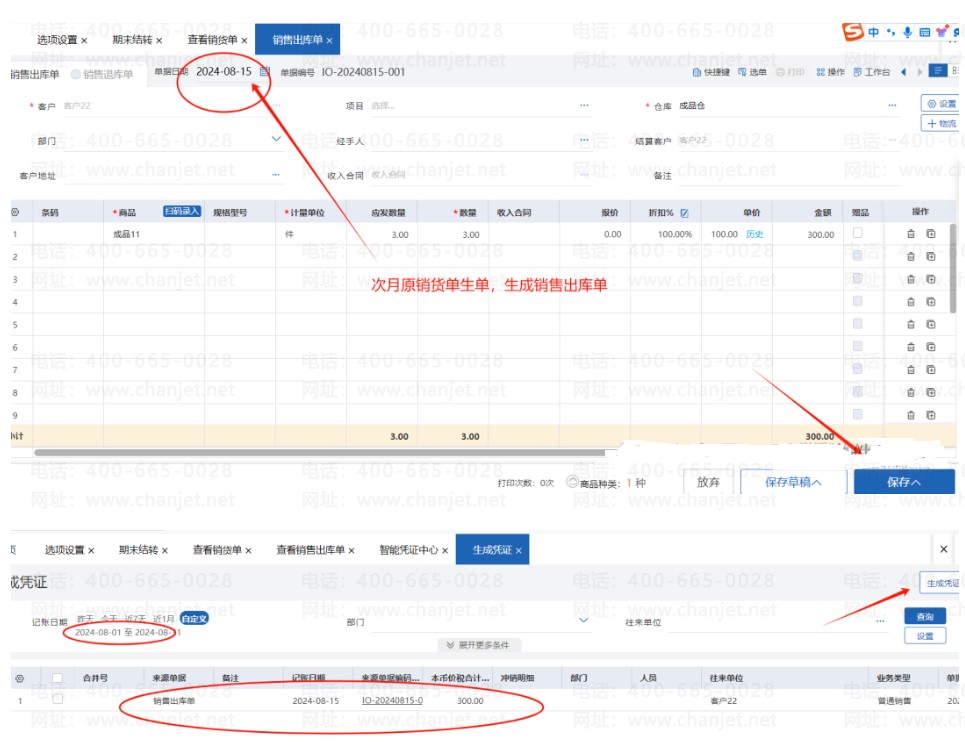
Task: Click the Sogou microphone voice input icon
Action: coord(907,32)
